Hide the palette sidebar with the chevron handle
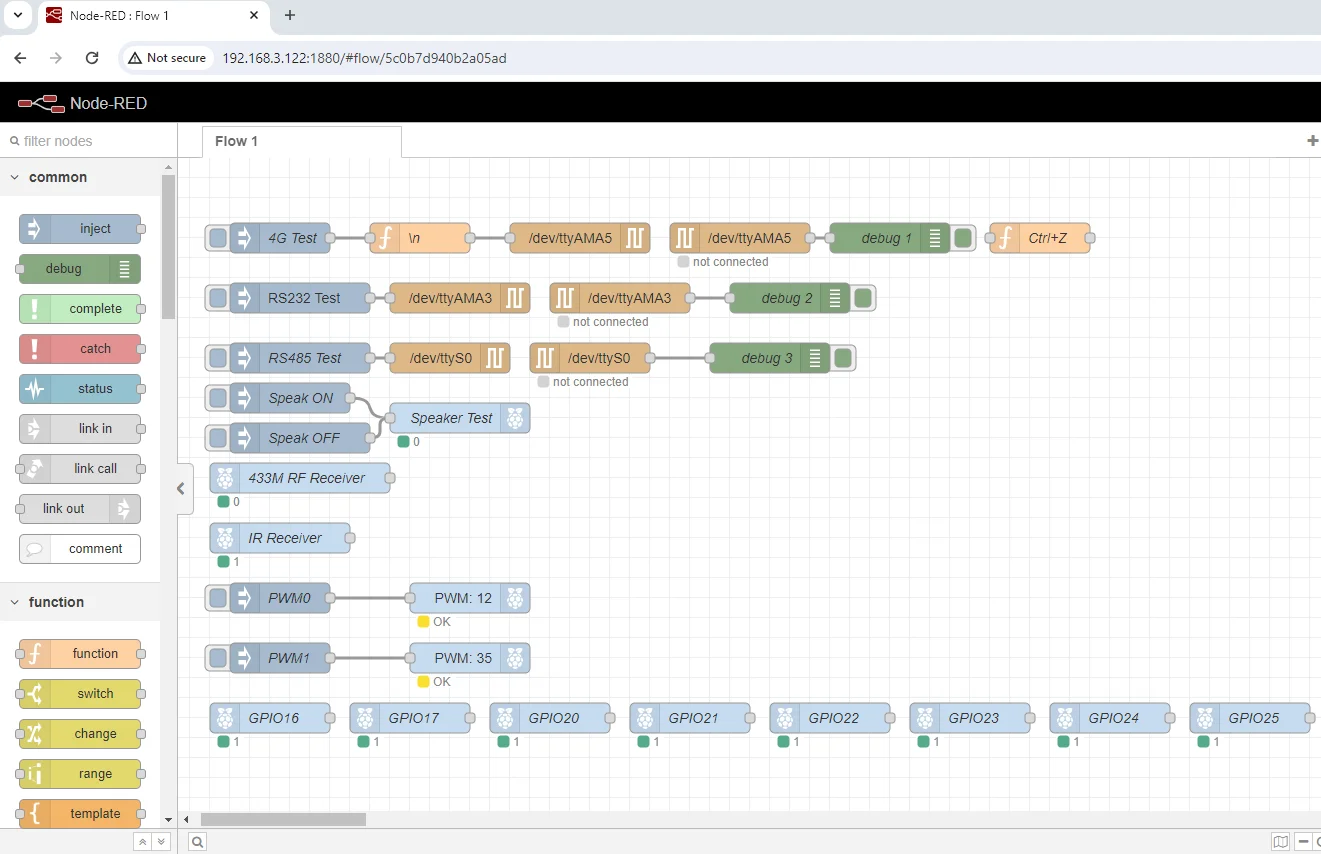The width and height of the screenshot is (1321, 854). pyautogui.click(x=181, y=489)
